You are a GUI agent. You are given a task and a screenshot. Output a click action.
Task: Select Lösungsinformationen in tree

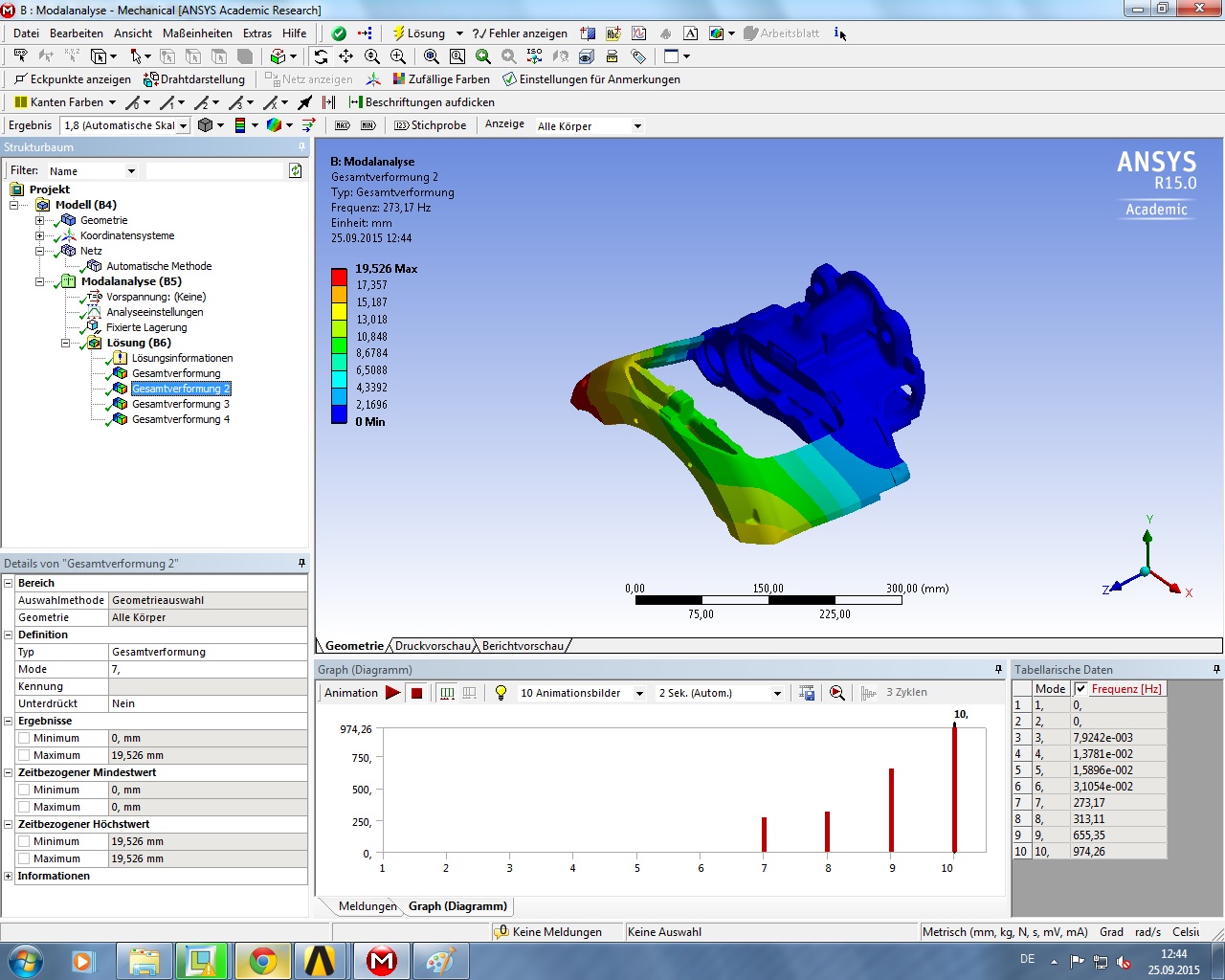point(182,358)
